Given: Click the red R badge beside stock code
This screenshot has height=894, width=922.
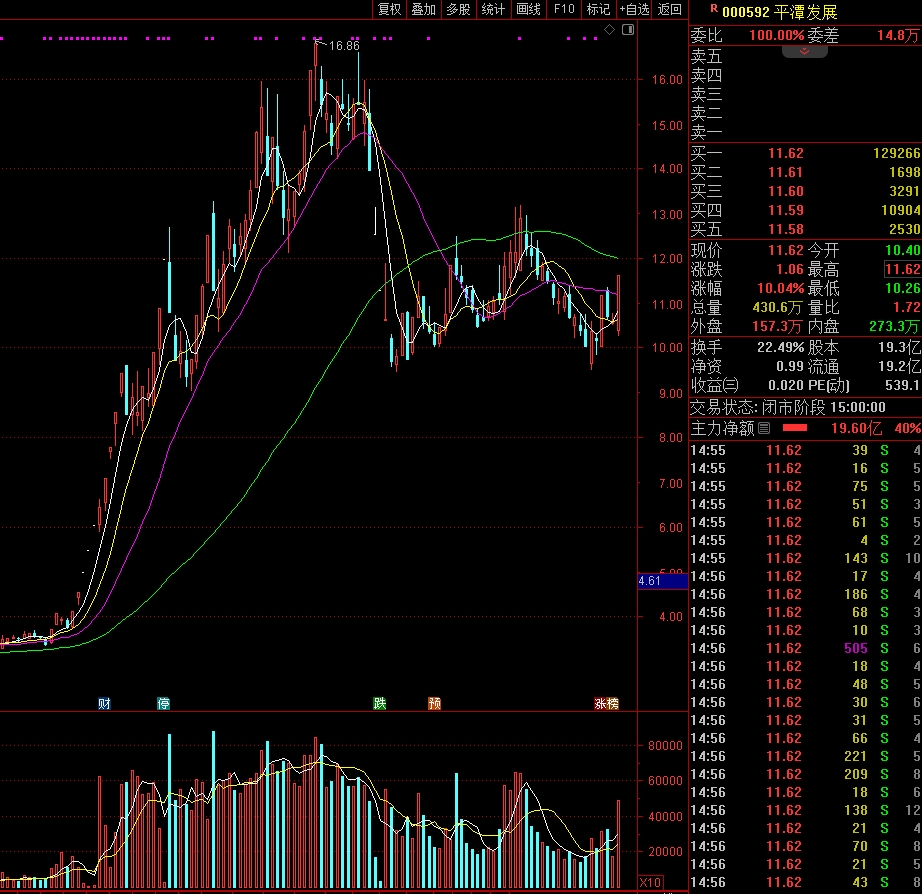Looking at the screenshot, I should pyautogui.click(x=713, y=10).
